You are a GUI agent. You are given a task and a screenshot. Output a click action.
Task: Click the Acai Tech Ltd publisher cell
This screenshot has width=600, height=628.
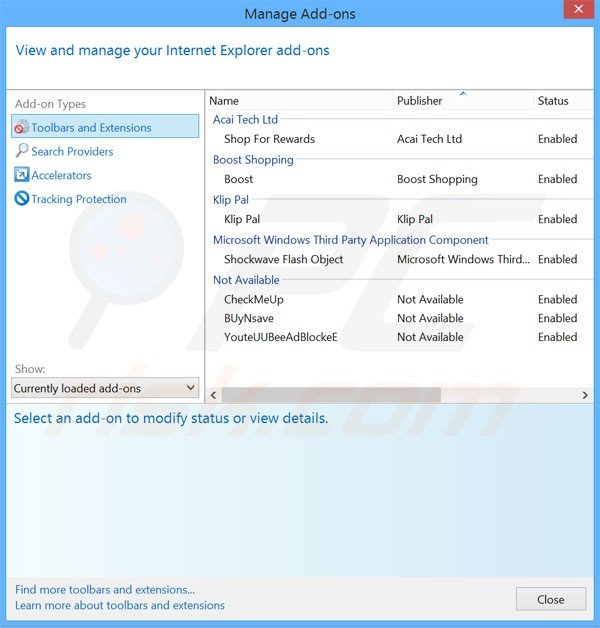click(x=429, y=139)
